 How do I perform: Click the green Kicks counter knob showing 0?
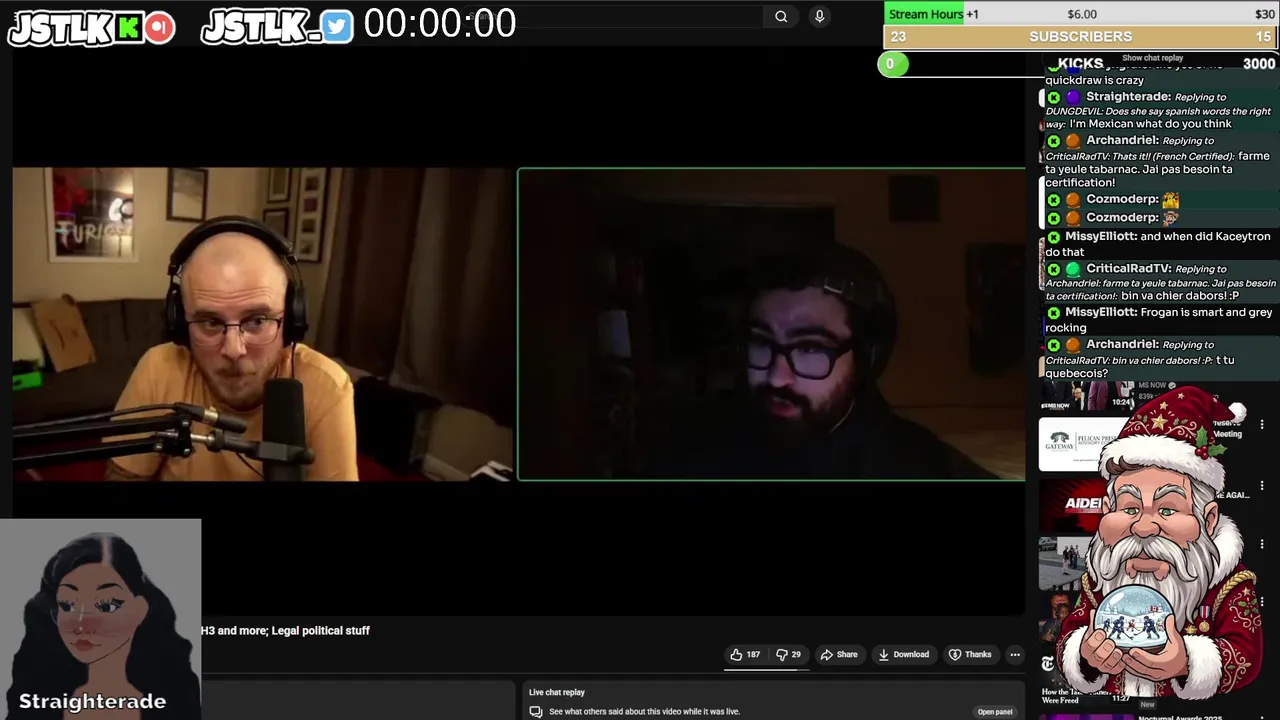893,64
